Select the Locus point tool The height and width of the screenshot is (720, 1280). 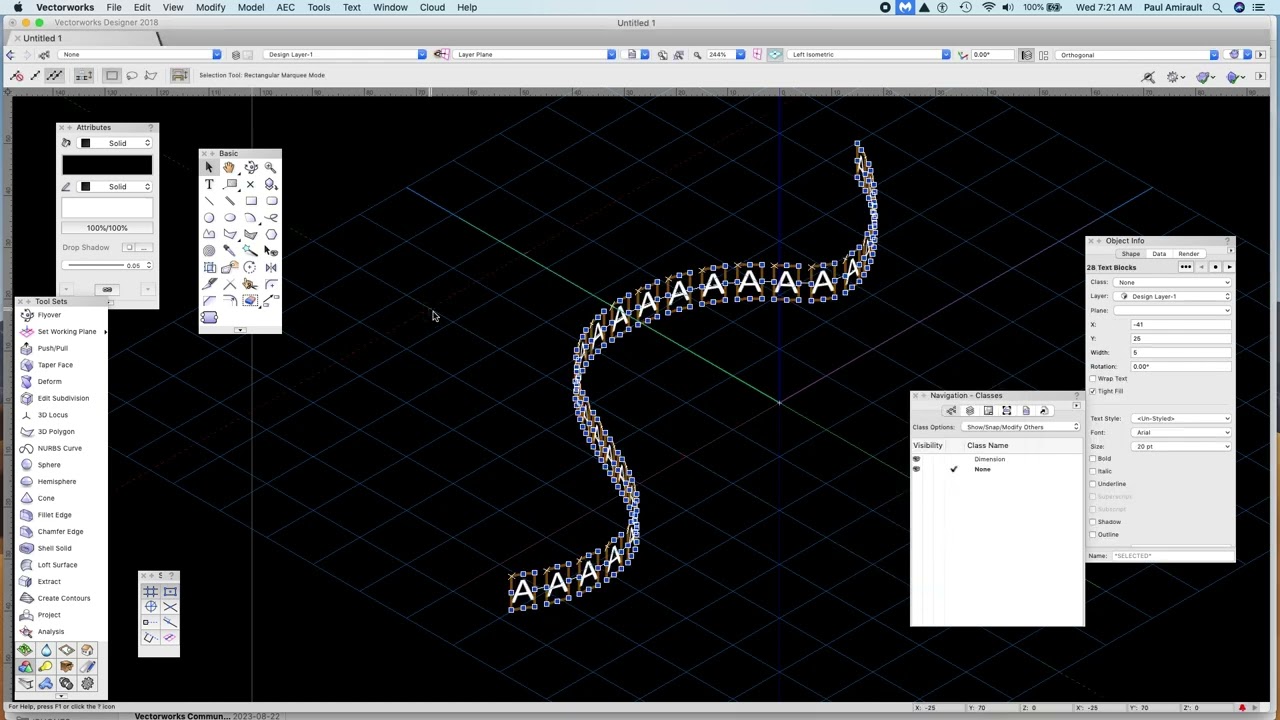tap(250, 185)
